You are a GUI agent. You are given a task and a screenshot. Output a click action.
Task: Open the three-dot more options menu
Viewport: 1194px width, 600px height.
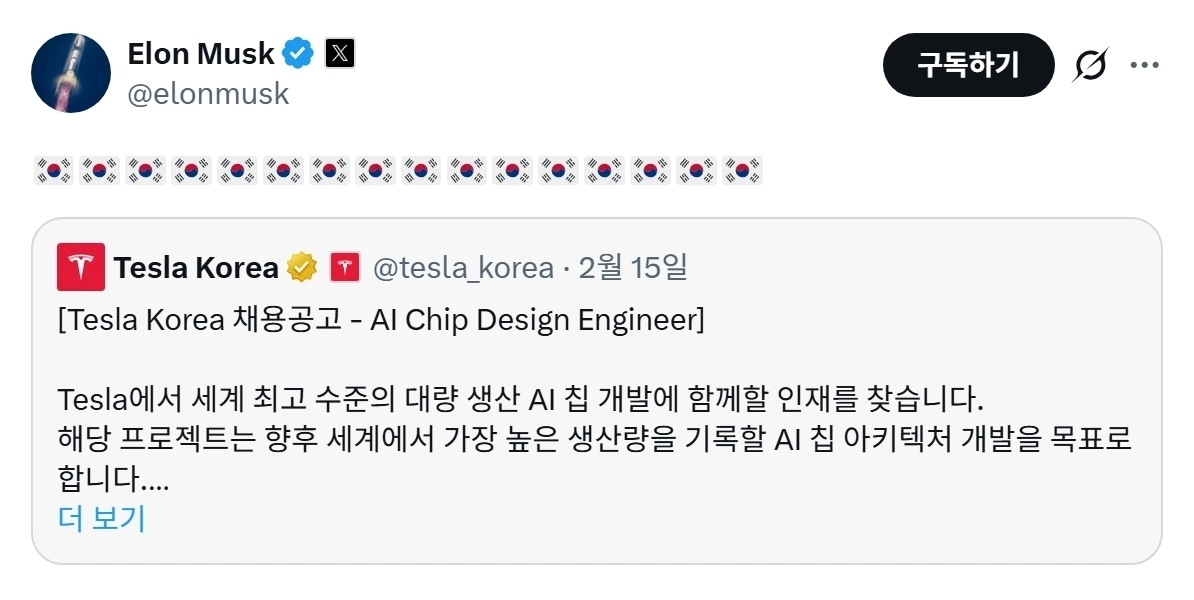coord(1144,66)
